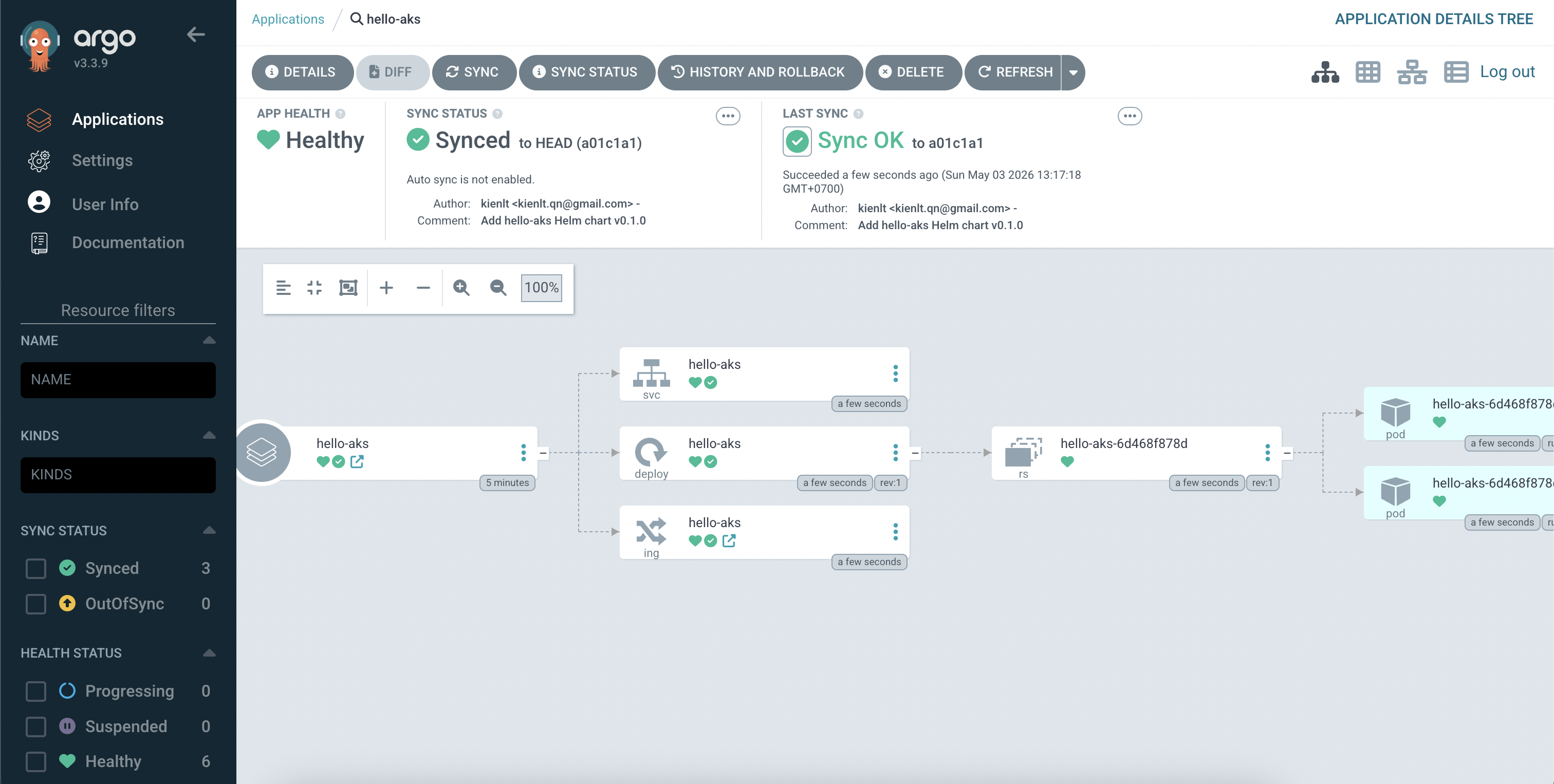1554x784 pixels.
Task: Click the DELETE button
Action: (913, 72)
